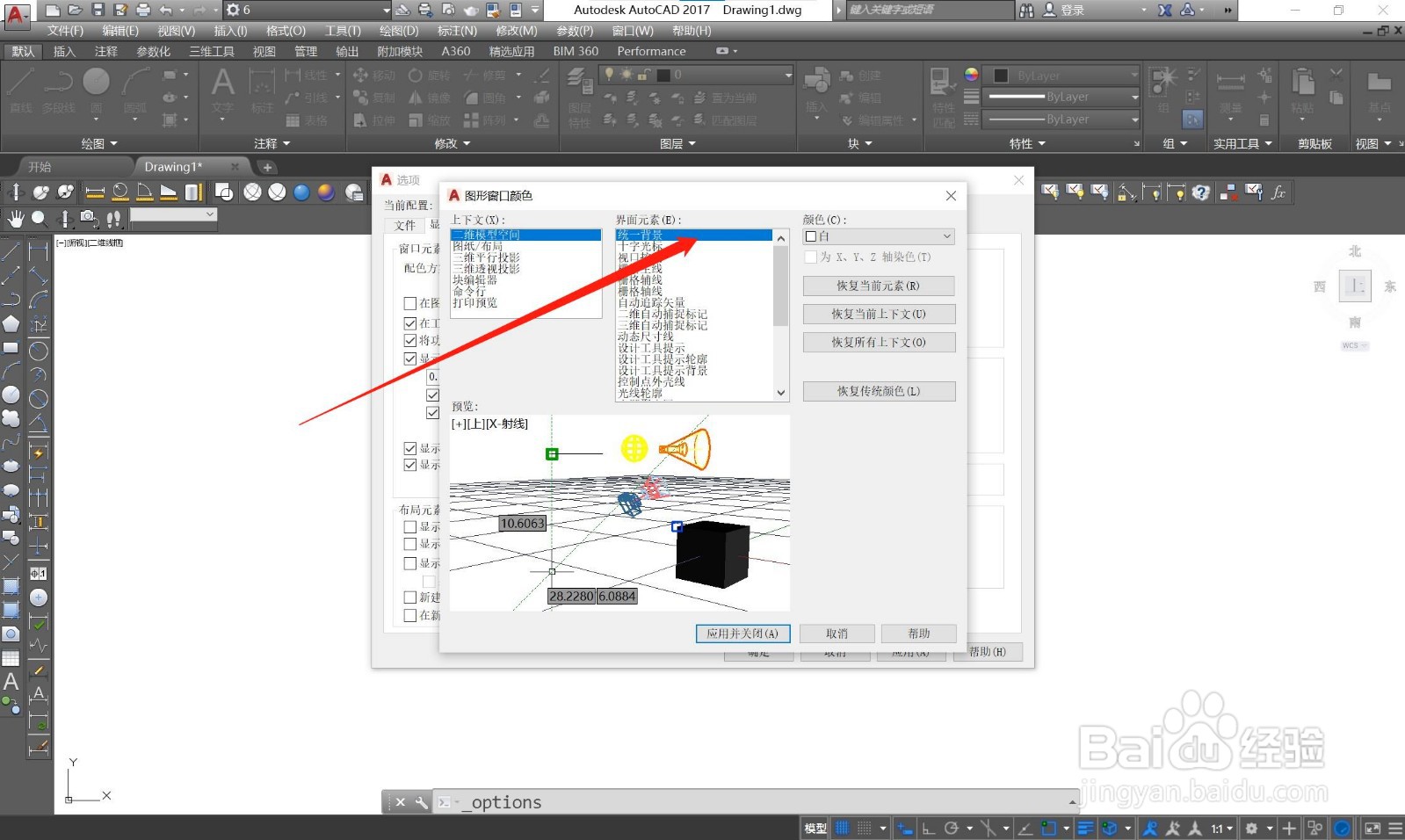Select 命令行 in the context list
The image size is (1405, 840).
(x=469, y=292)
